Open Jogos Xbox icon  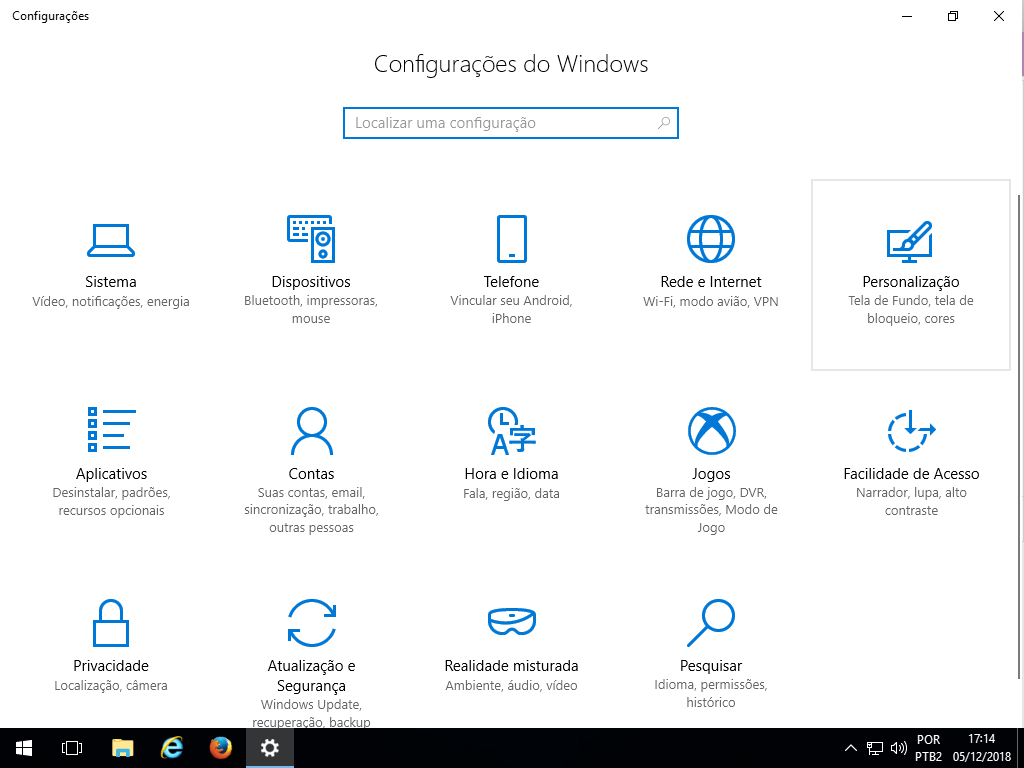tap(711, 431)
